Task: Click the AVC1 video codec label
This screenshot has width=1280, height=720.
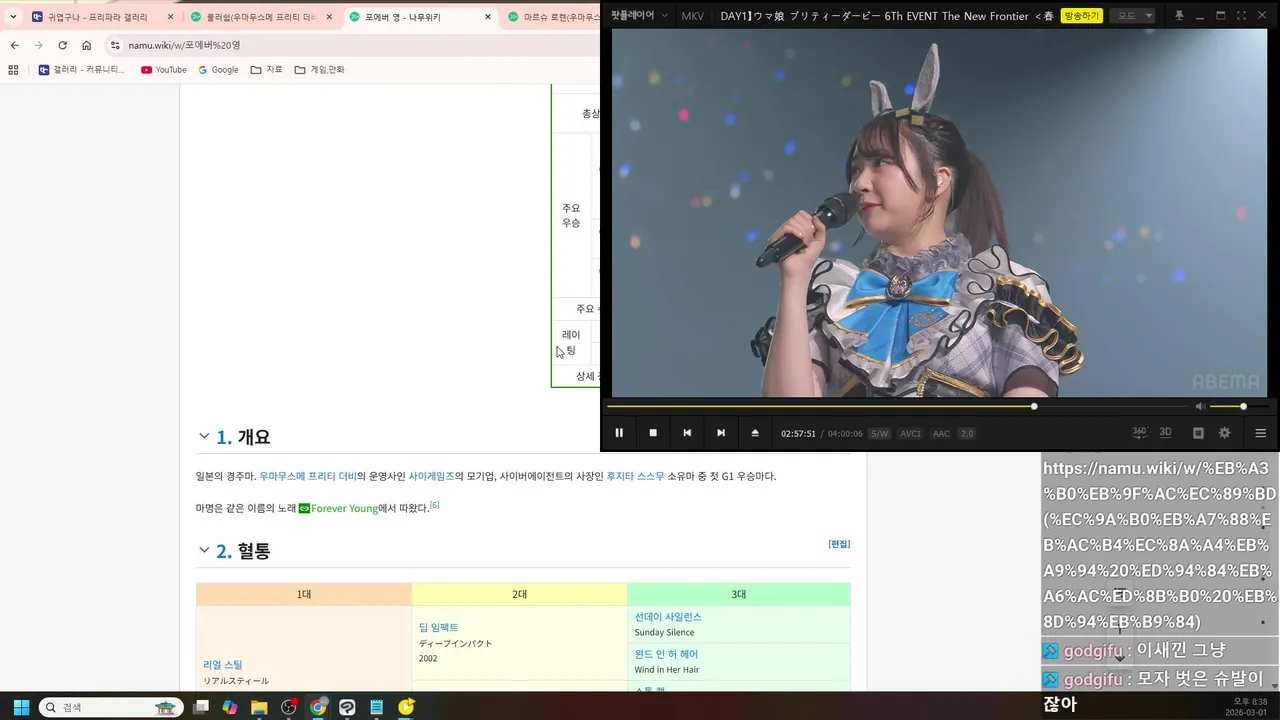Action: click(x=910, y=434)
